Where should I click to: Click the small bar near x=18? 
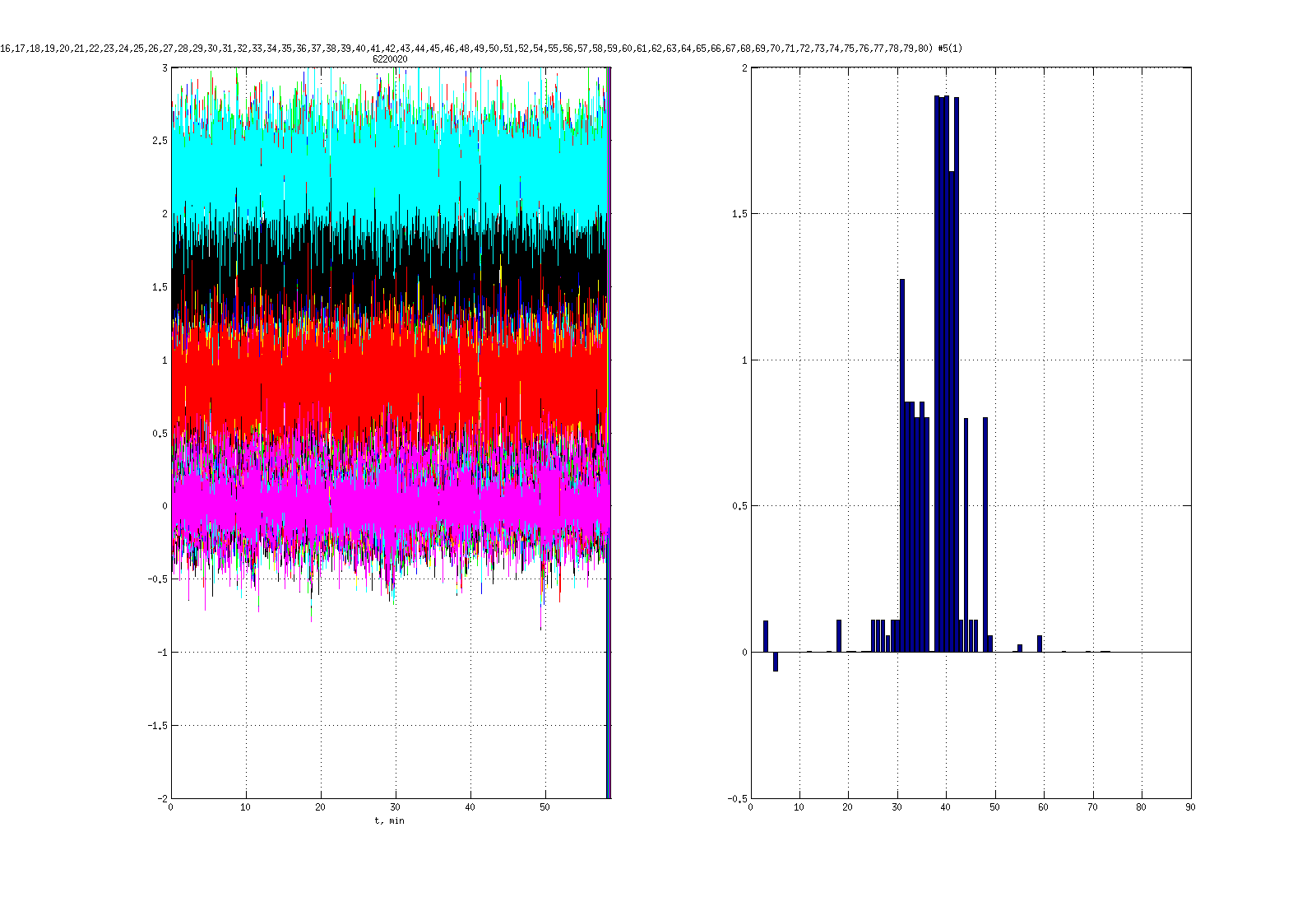(839, 636)
